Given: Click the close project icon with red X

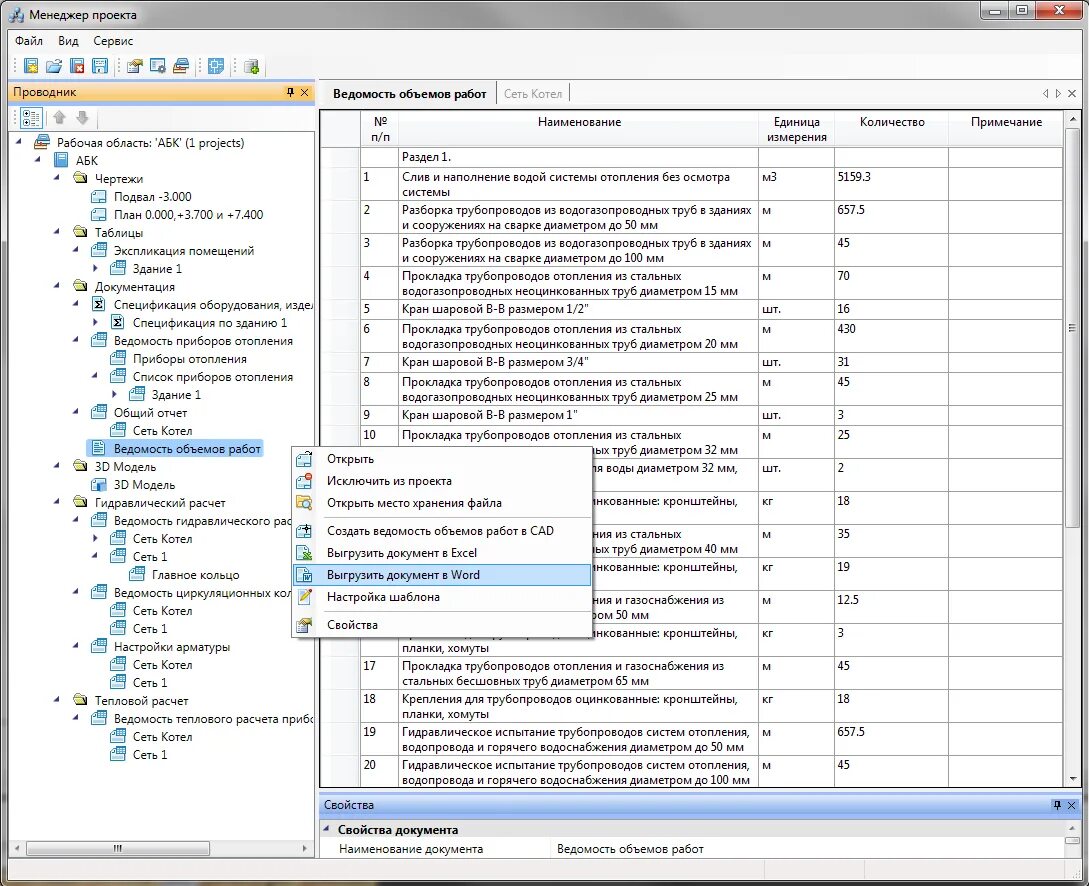Looking at the screenshot, I should click(x=77, y=66).
